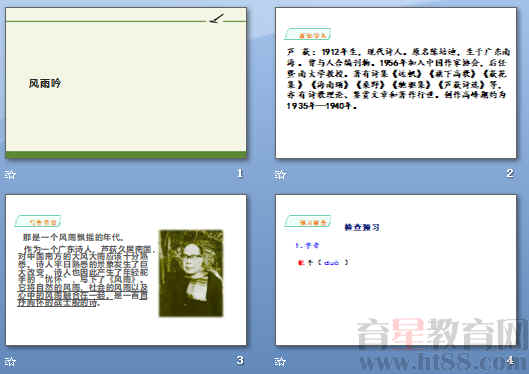Click the animation star icon under slide 1
The image size is (529, 374).
point(10,174)
